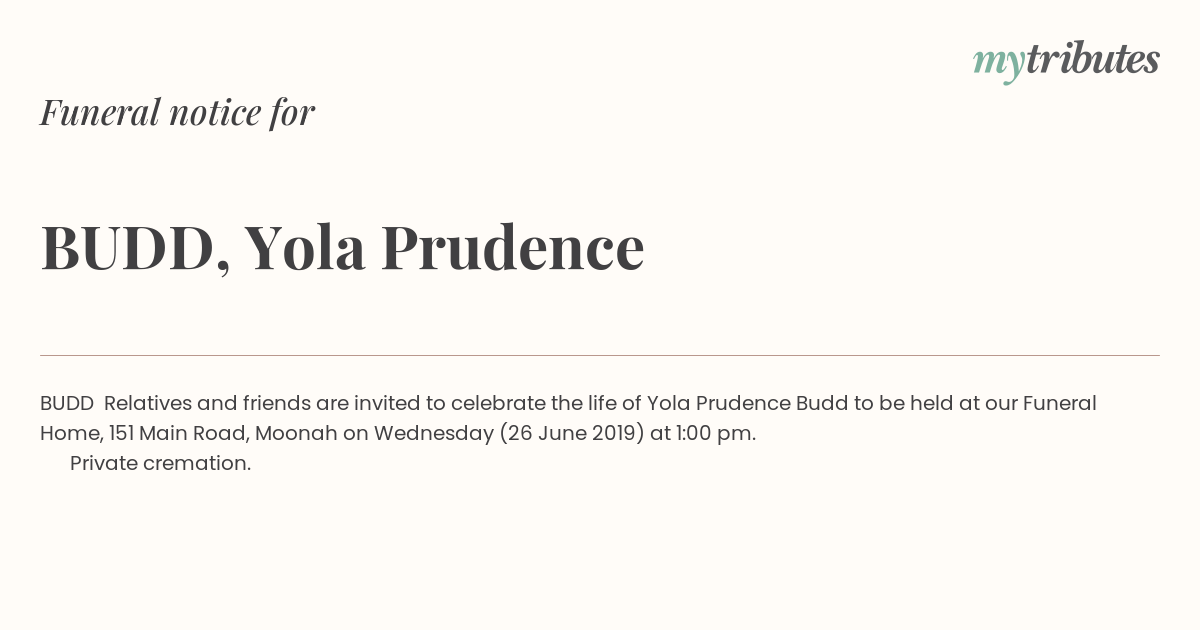Viewport: 1200px width, 630px height.
Task: Click the horizontal divider line below the title
Action: [x=600, y=355]
